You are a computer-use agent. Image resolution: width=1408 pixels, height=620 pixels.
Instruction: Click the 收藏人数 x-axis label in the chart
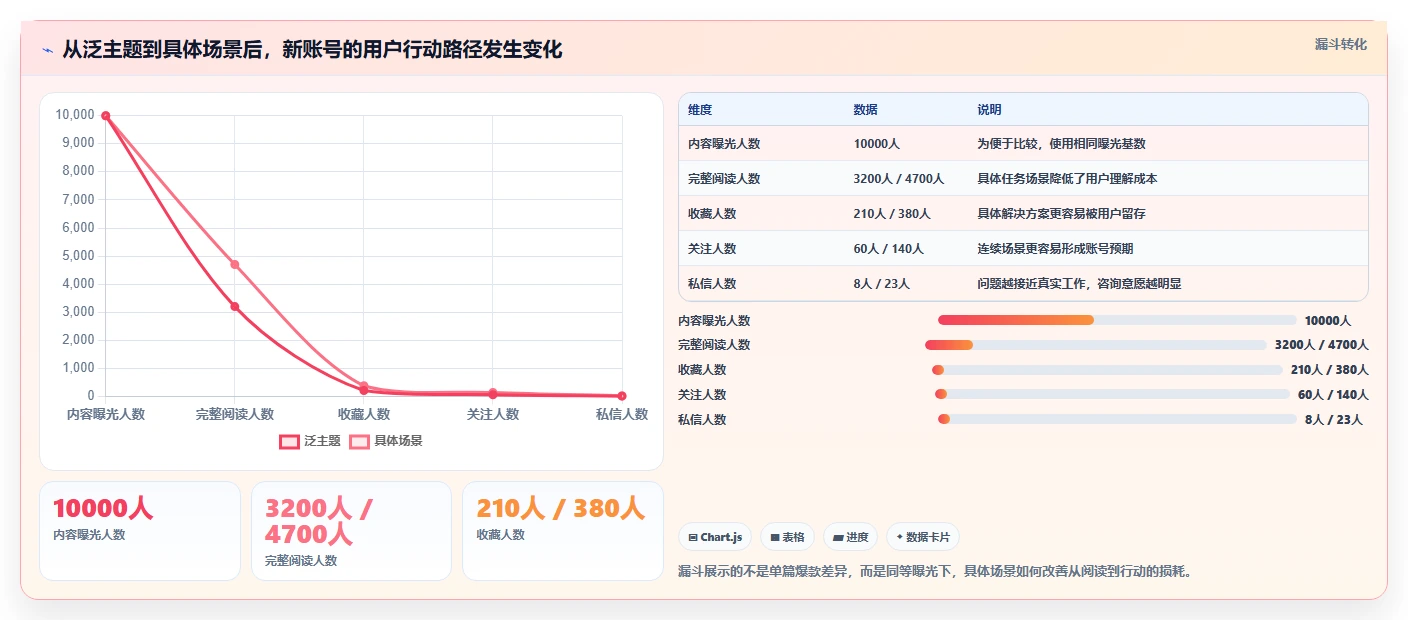pyautogui.click(x=364, y=414)
